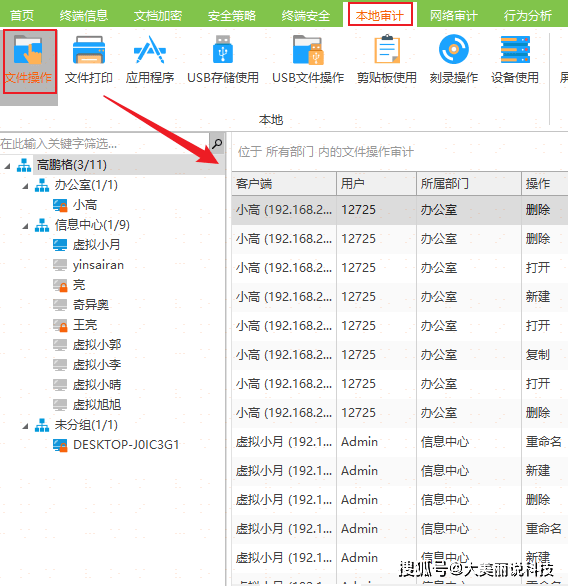
Task: Open the 文件操作 audit tool
Action: [29, 61]
